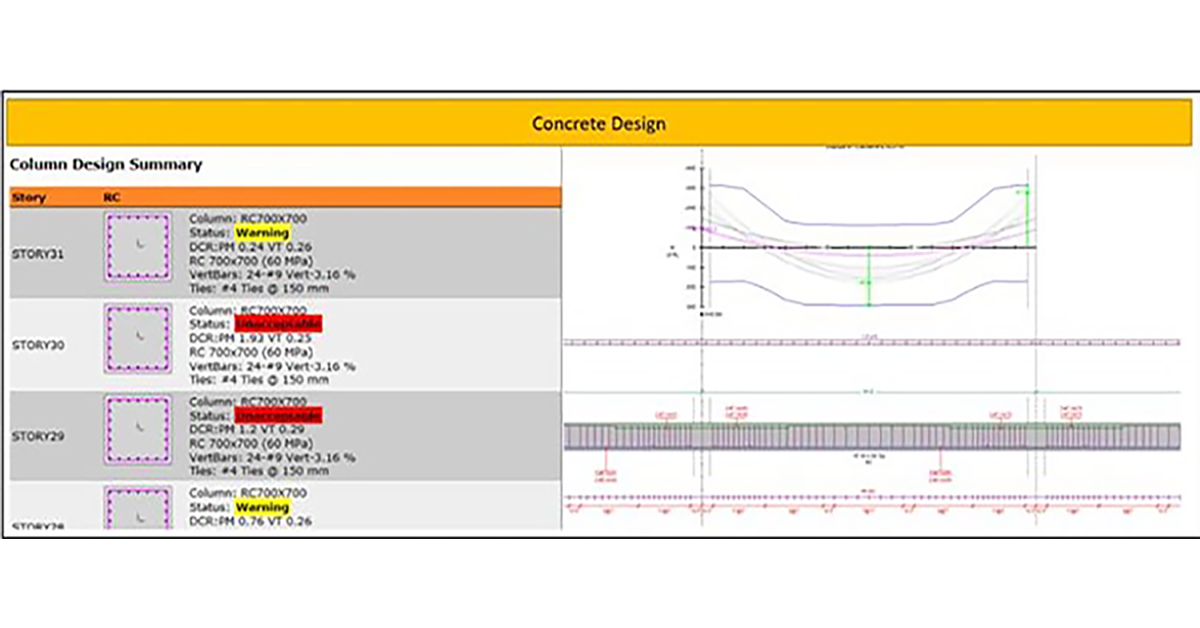Click the Warning status badge for STORY28

(x=262, y=507)
